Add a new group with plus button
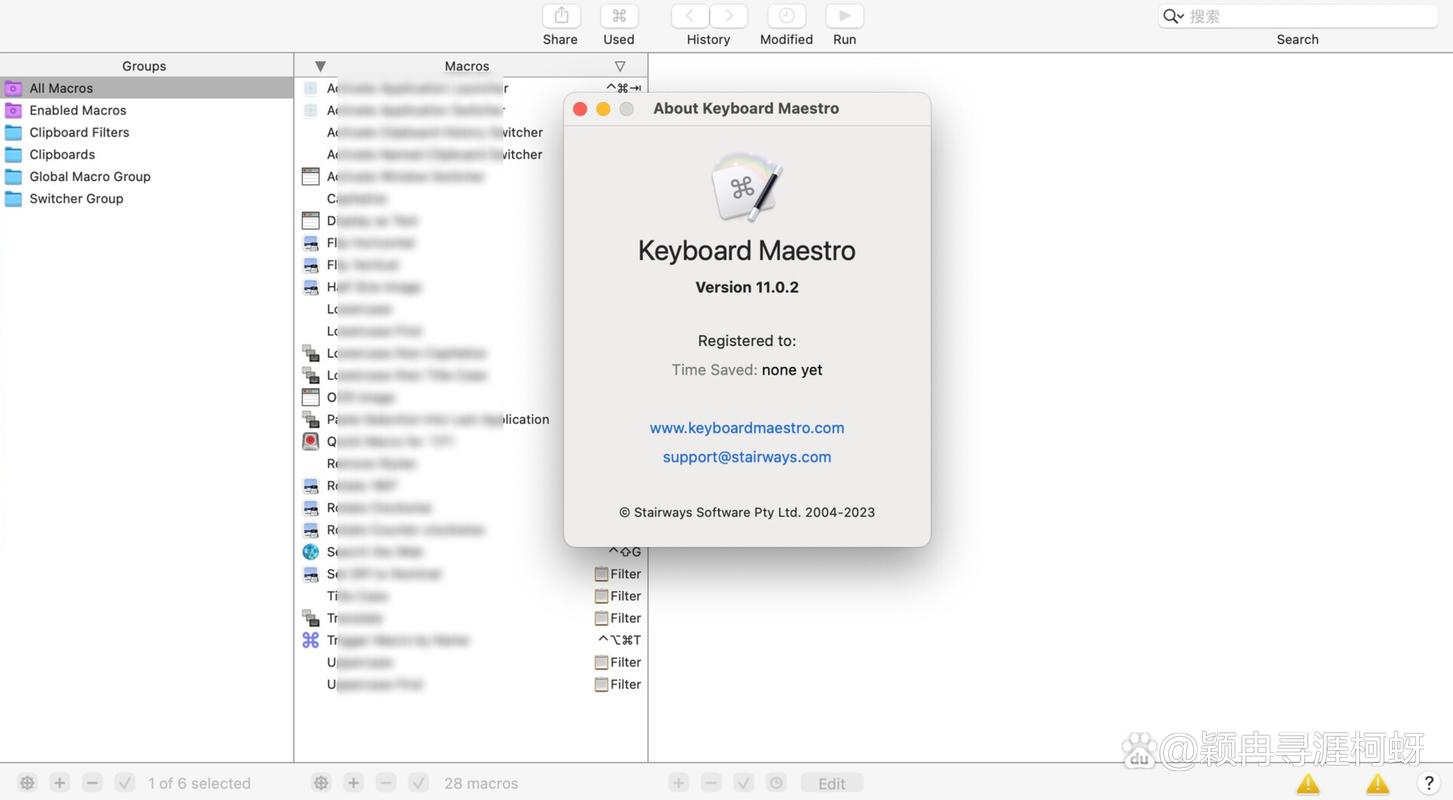1453x800 pixels. 60,783
